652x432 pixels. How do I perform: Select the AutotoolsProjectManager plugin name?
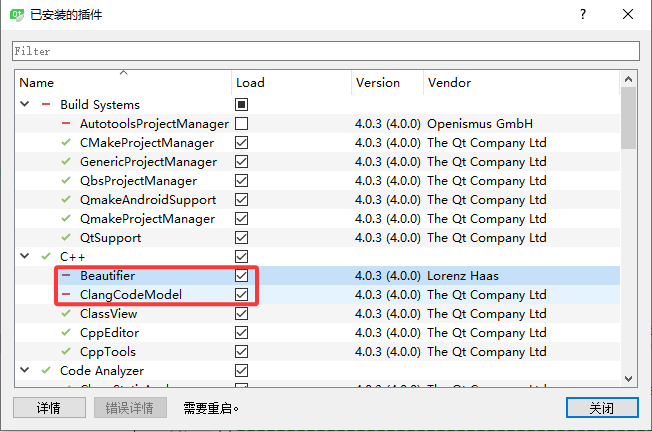[x=154, y=124]
